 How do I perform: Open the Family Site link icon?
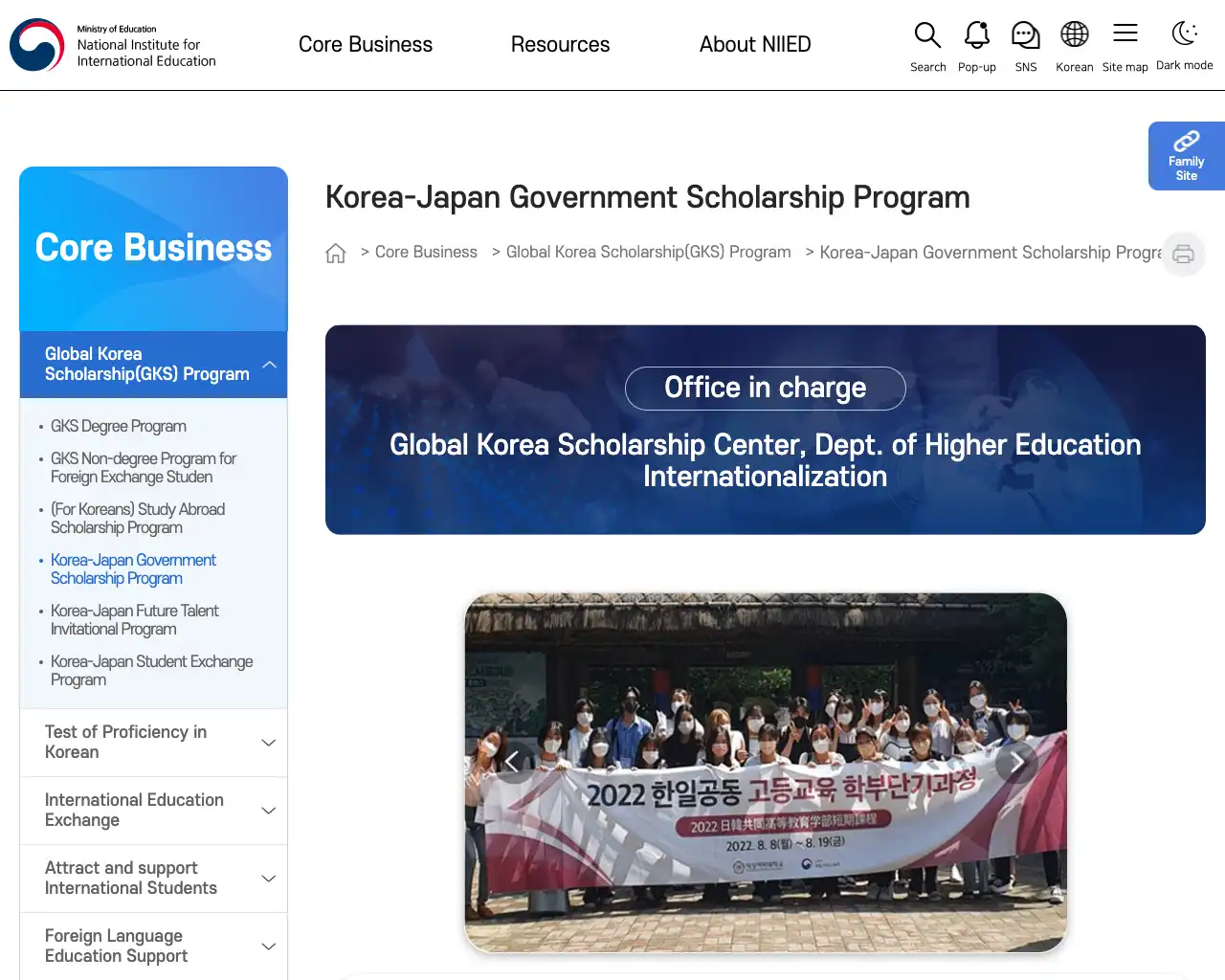(1187, 156)
